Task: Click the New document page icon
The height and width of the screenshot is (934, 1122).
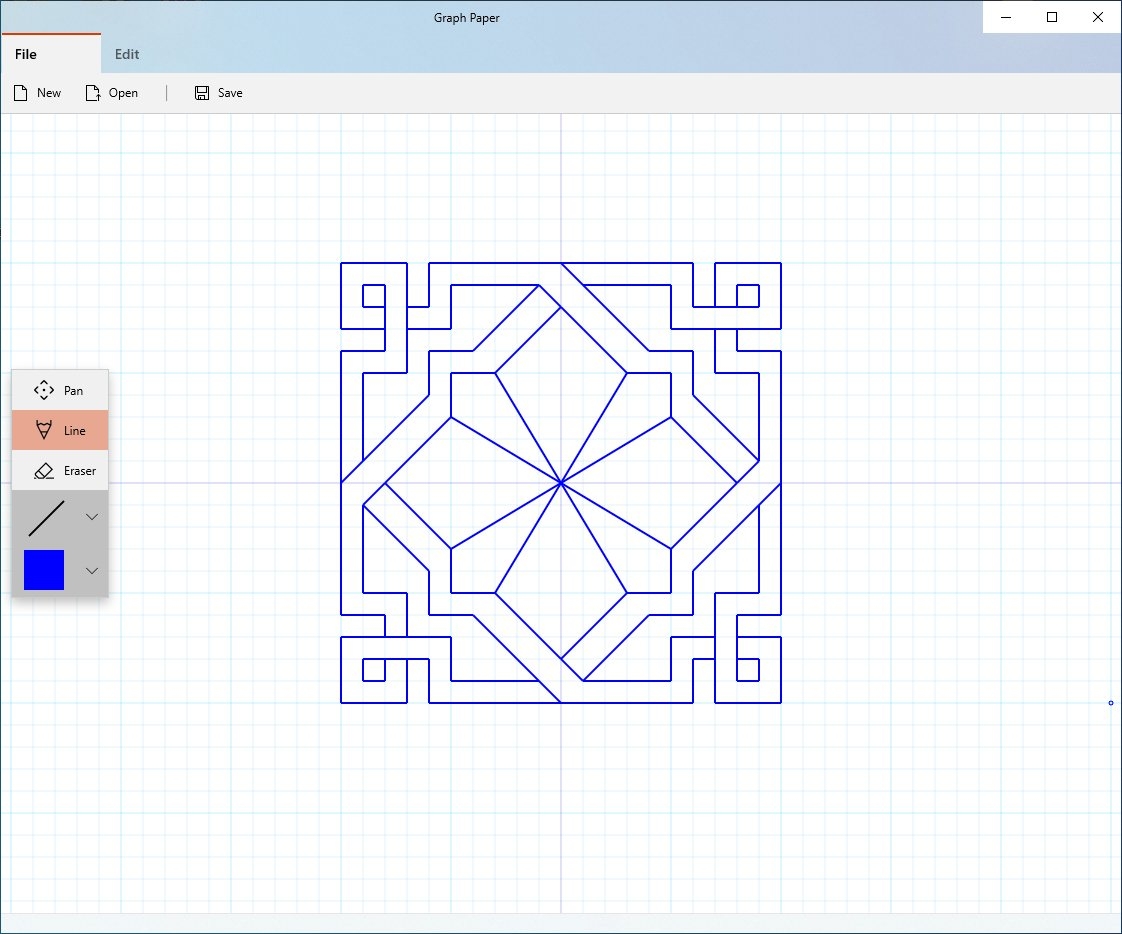Action: [x=19, y=92]
